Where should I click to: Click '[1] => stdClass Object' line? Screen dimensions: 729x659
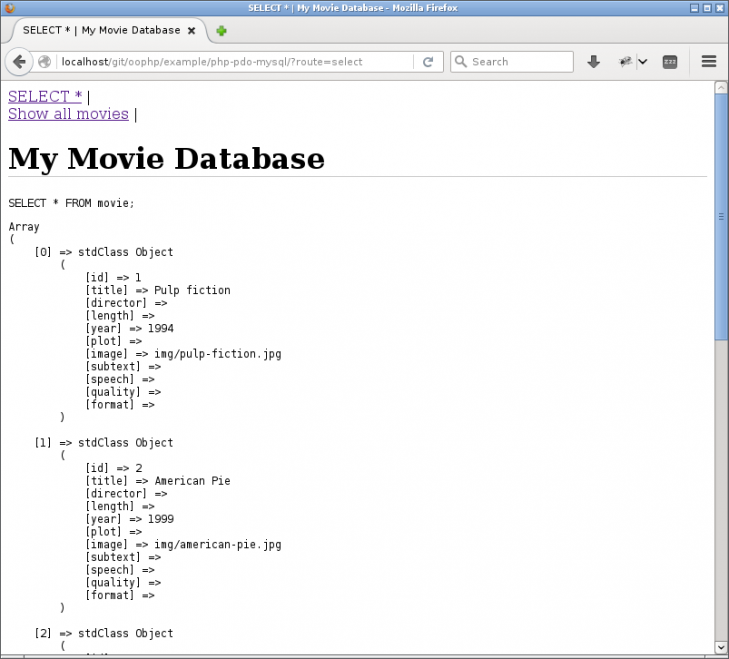pyautogui.click(x=104, y=443)
